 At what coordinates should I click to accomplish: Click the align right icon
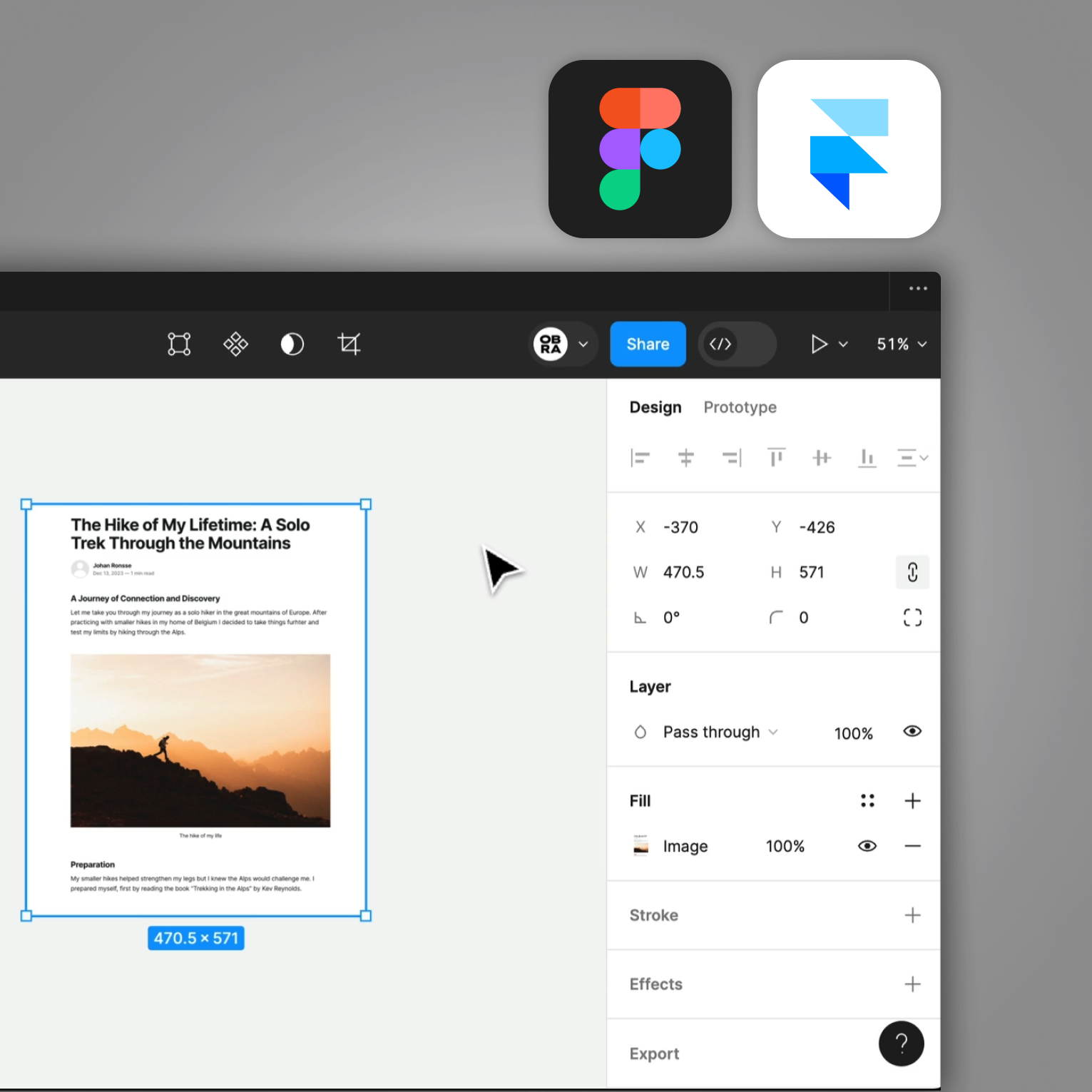click(x=731, y=458)
